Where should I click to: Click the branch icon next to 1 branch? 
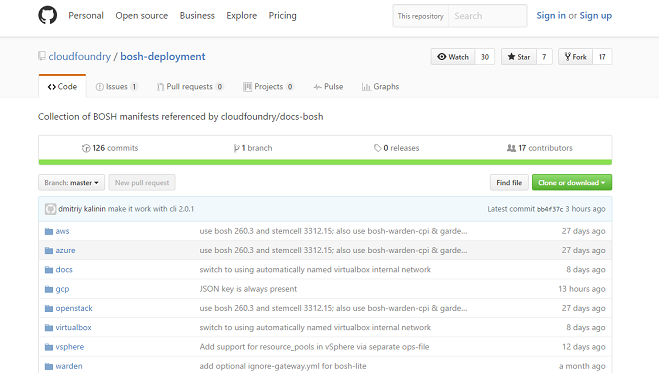(x=237, y=148)
